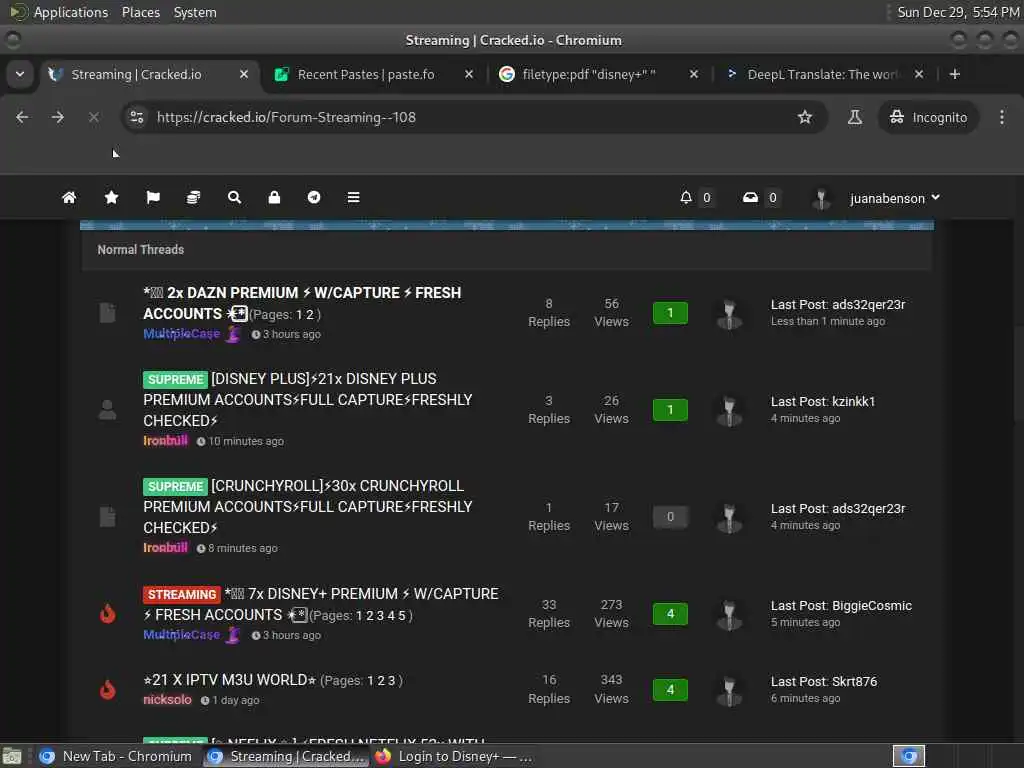
Task: View site information icon in address bar
Action: click(136, 117)
